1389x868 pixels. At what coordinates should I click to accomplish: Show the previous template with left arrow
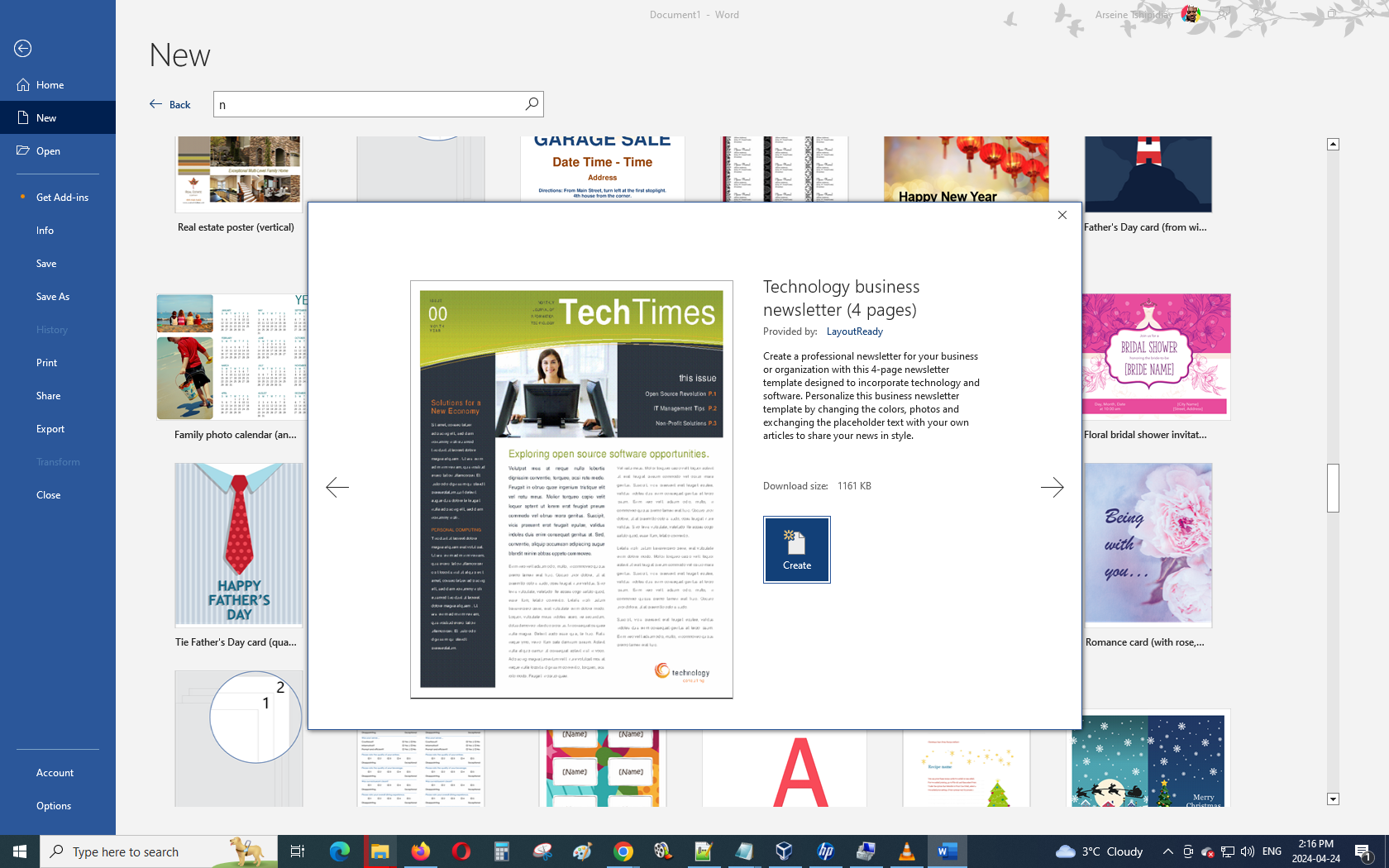337,487
